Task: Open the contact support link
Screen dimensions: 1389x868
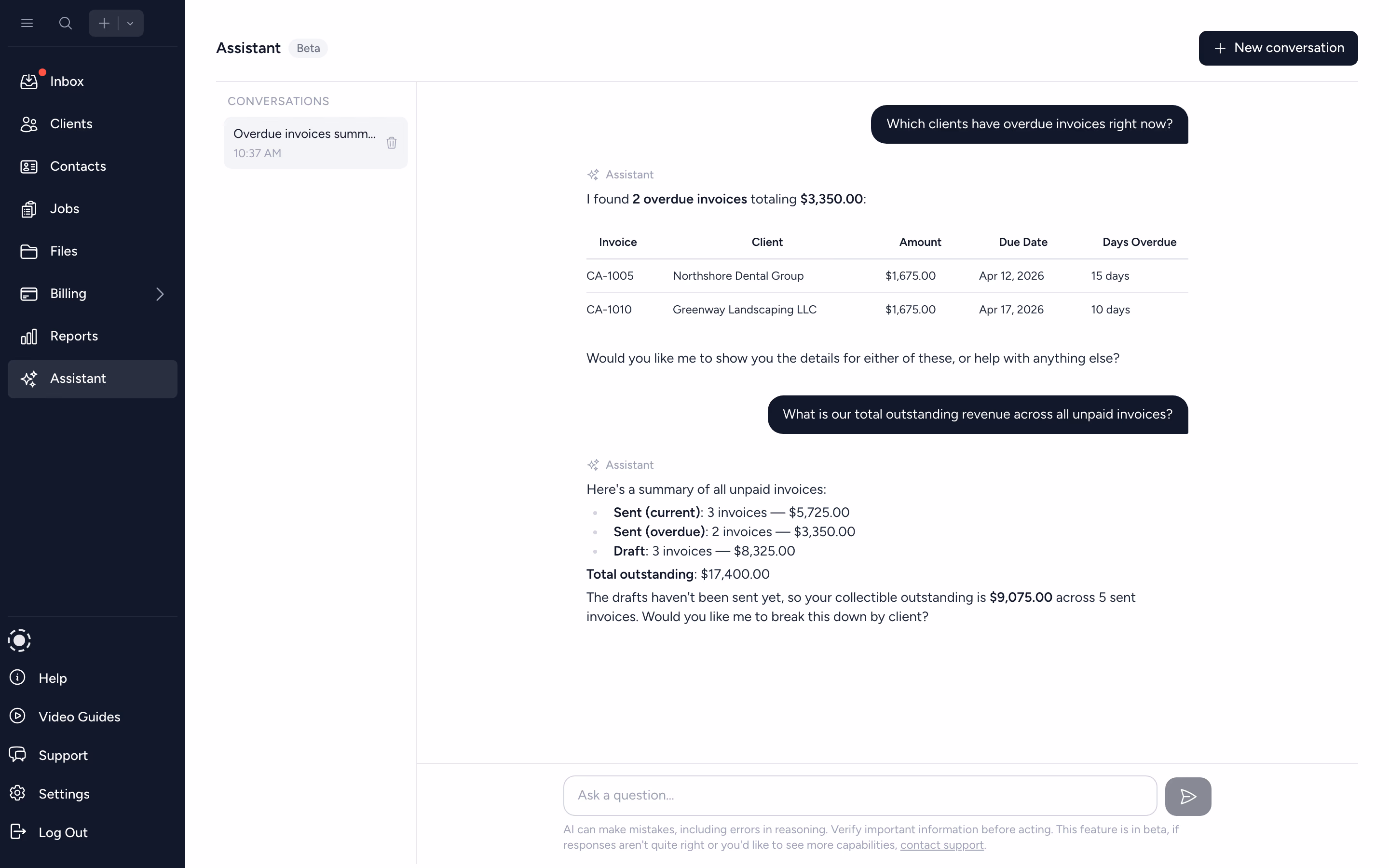Action: point(941,844)
